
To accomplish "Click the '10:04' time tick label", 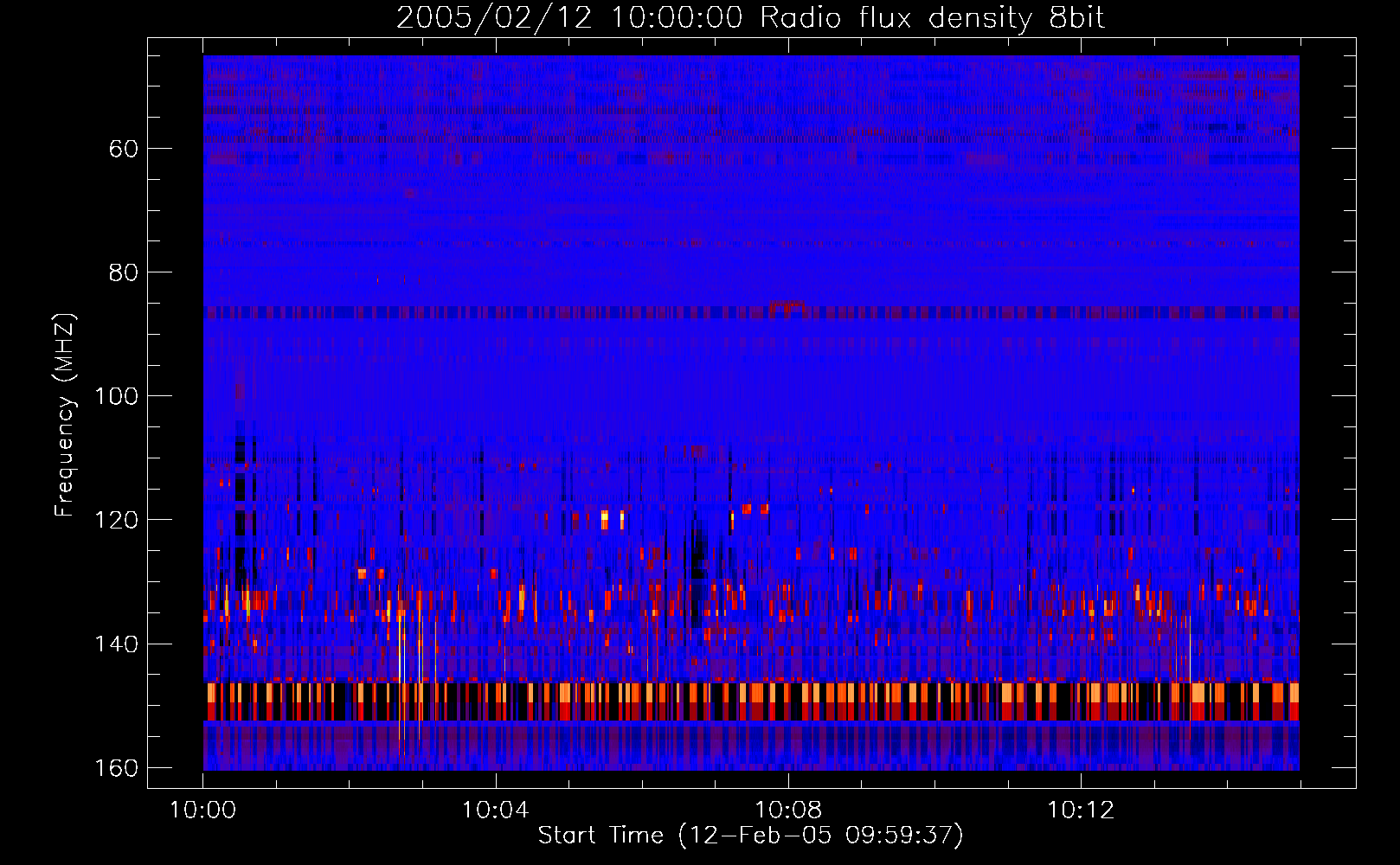I will coord(496,811).
